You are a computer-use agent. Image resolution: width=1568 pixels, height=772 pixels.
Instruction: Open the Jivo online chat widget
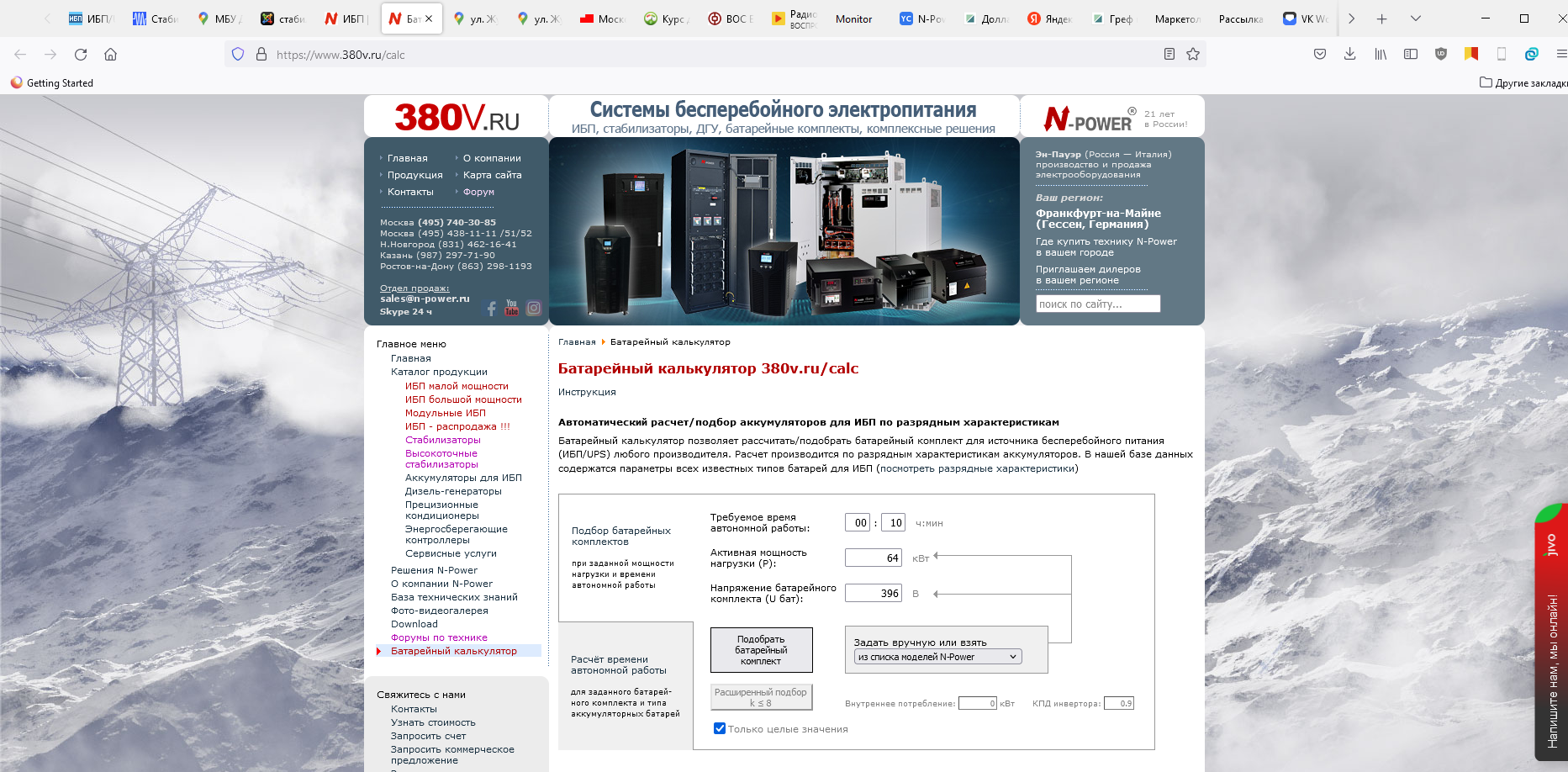coord(1551,632)
